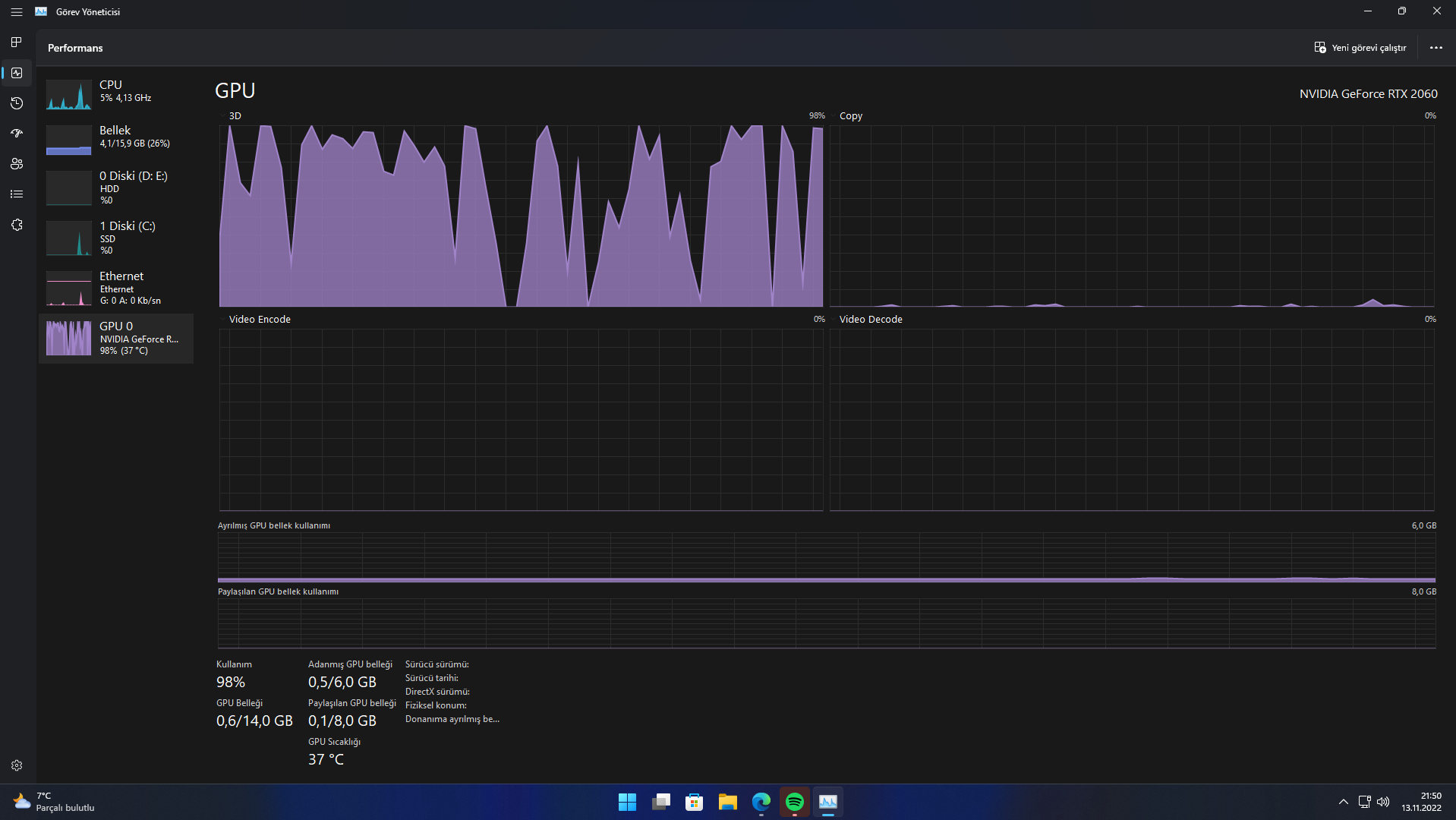Click the 3D GPU usage graph

(x=521, y=216)
